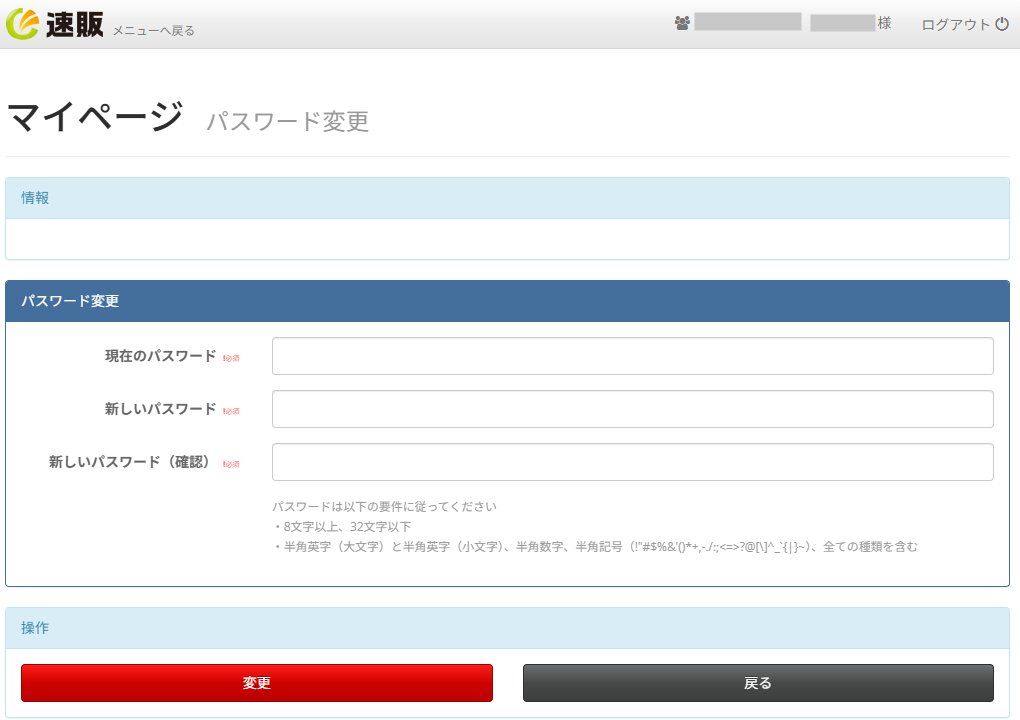The height and width of the screenshot is (720, 1020).
Task: Click the user group icon in header
Action: 682,23
